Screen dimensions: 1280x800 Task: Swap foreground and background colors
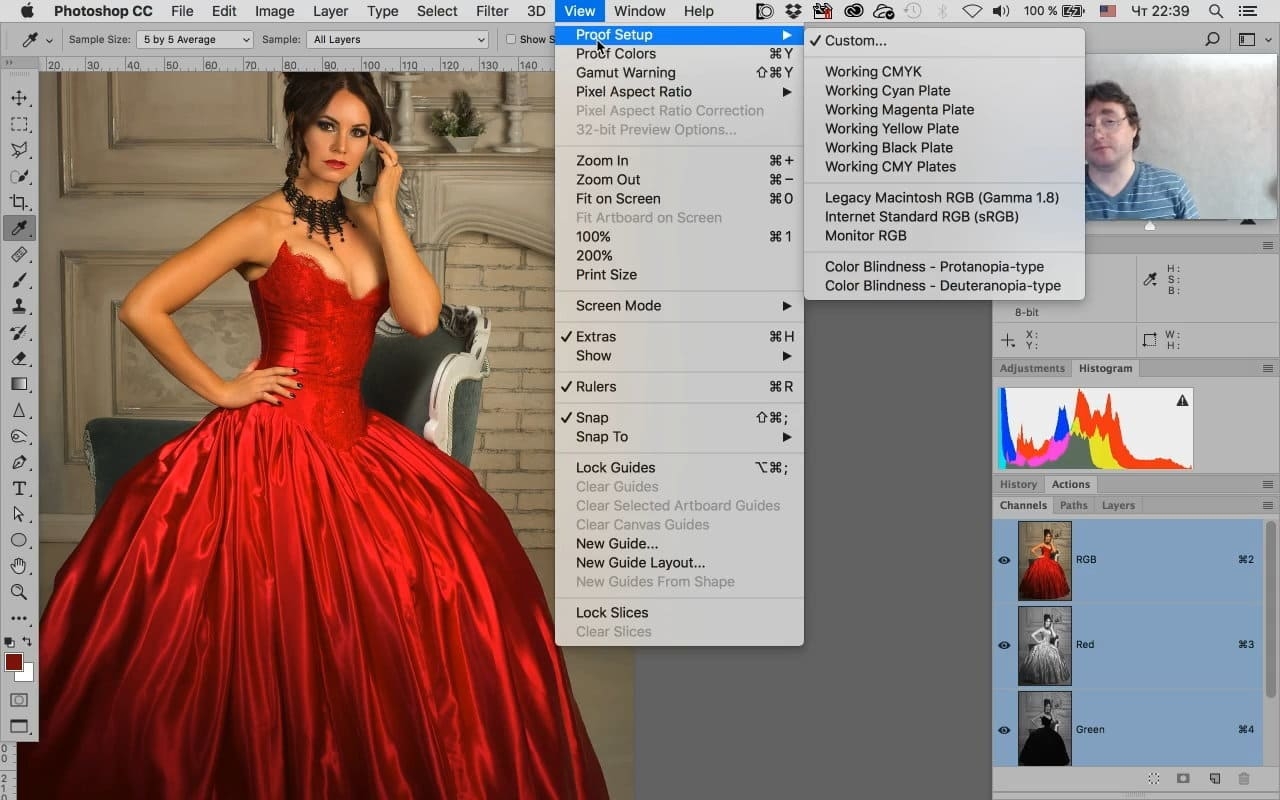[x=27, y=641]
